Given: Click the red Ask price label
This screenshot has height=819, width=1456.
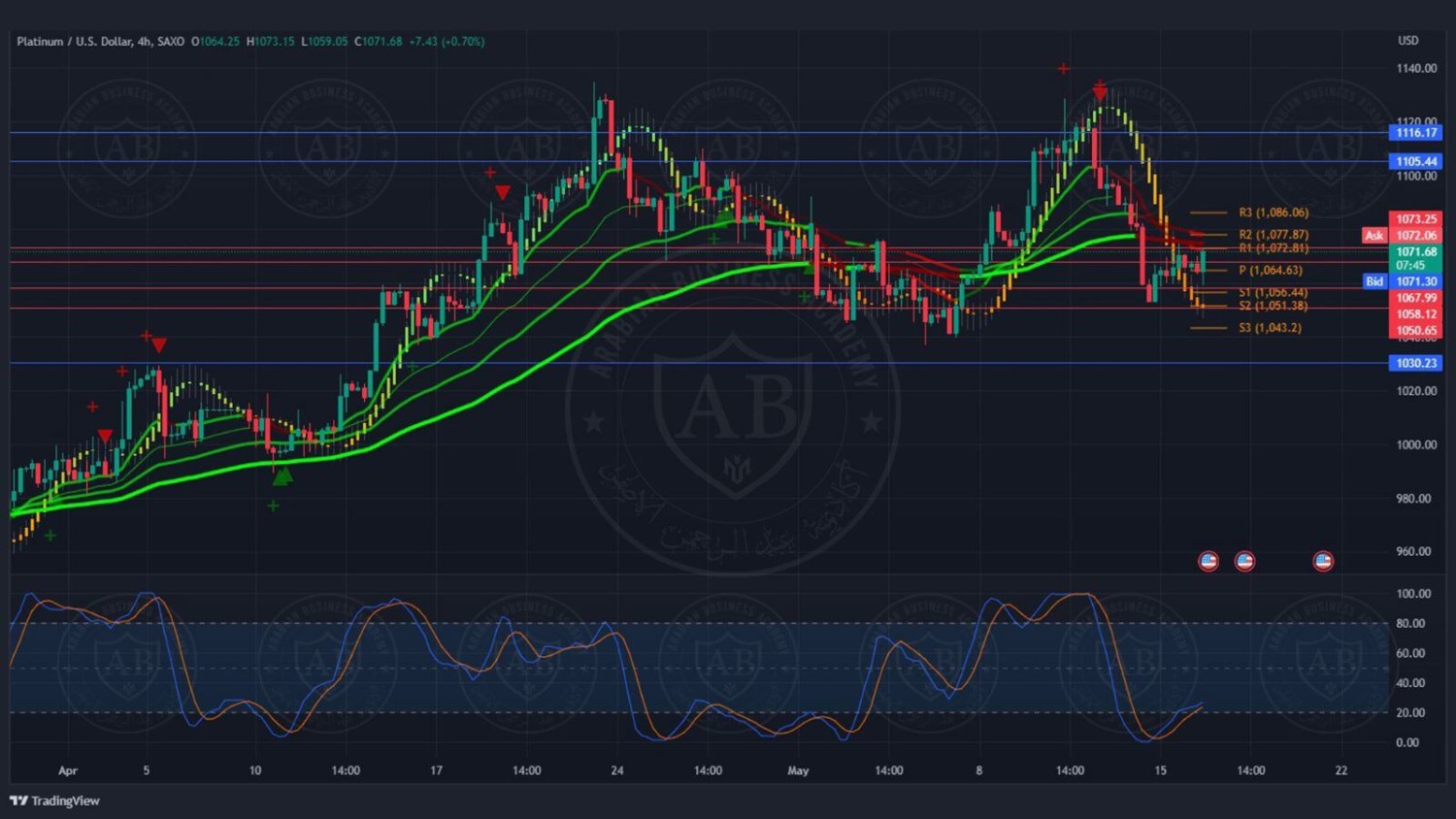Looking at the screenshot, I should tap(1373, 236).
